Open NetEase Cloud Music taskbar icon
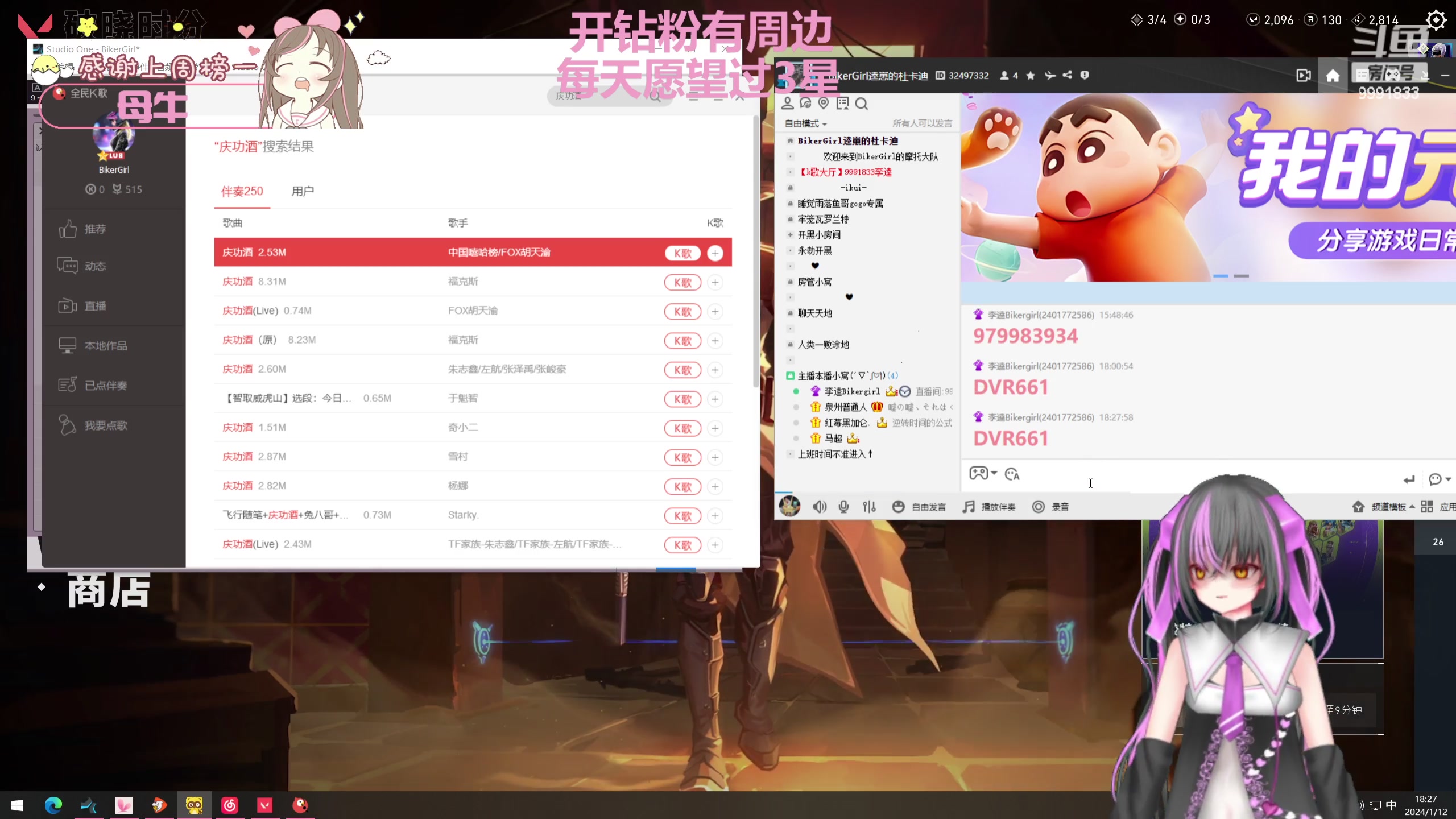Screen dimensions: 1456x819 click(230, 805)
